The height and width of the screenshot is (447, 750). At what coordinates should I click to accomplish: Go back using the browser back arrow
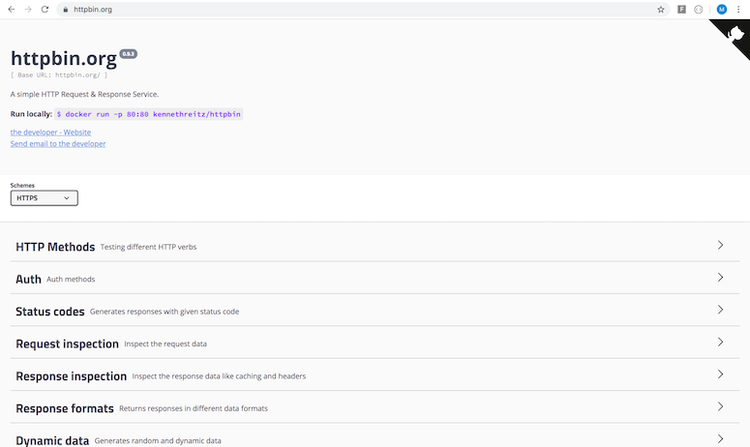11,9
